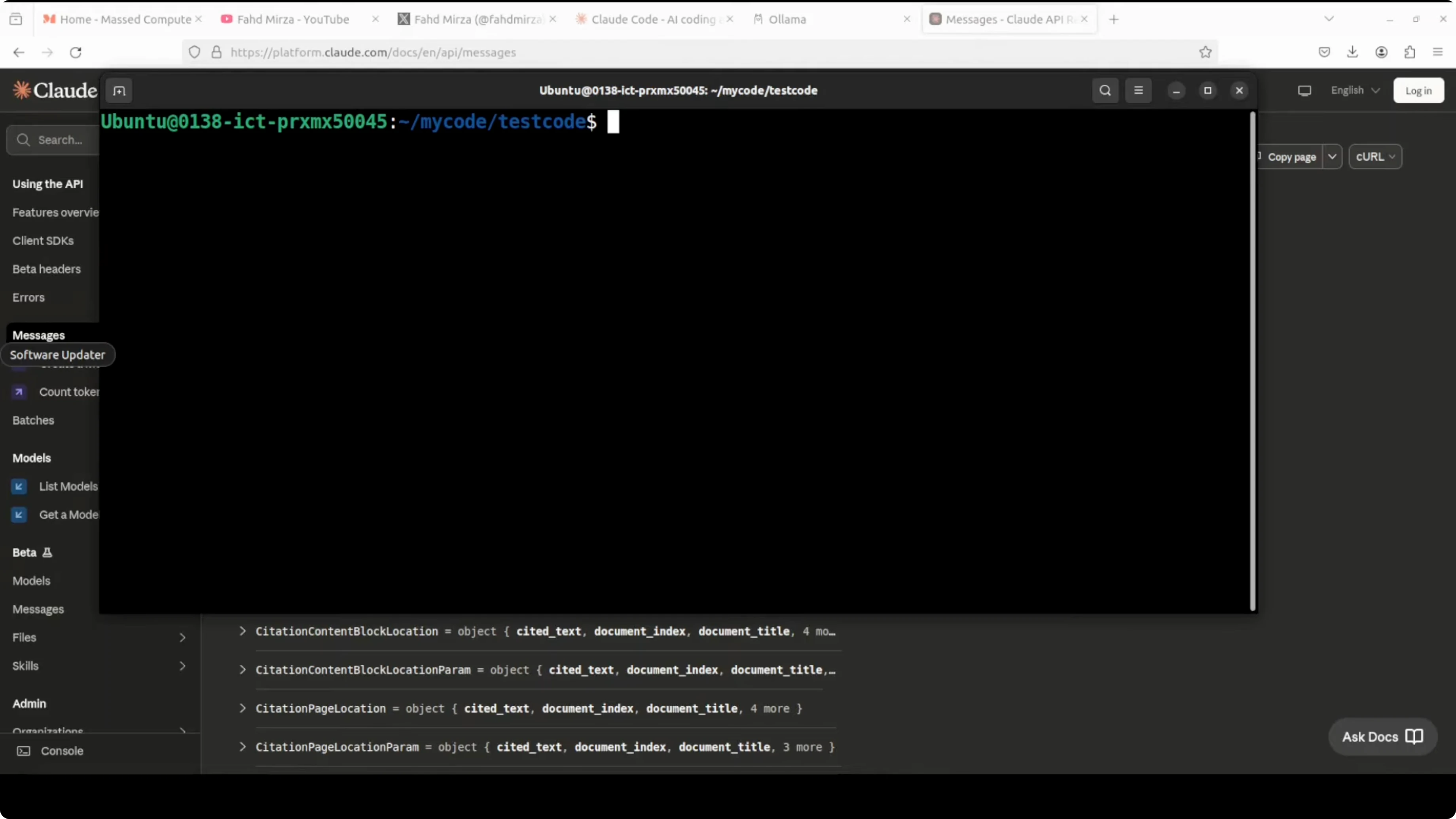Click the Log in button
This screenshot has width=1456, height=819.
pos(1418,91)
